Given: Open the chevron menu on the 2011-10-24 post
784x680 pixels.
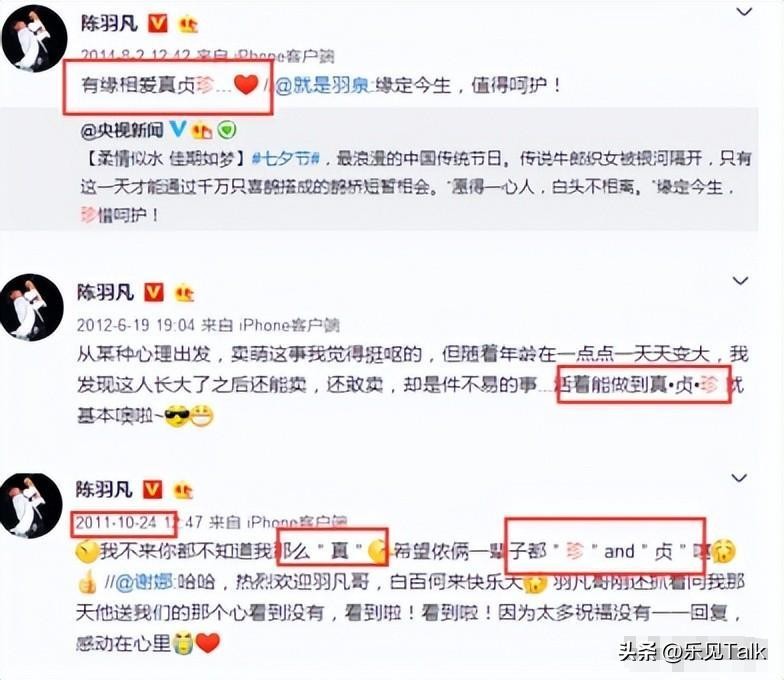Looking at the screenshot, I should (739, 478).
